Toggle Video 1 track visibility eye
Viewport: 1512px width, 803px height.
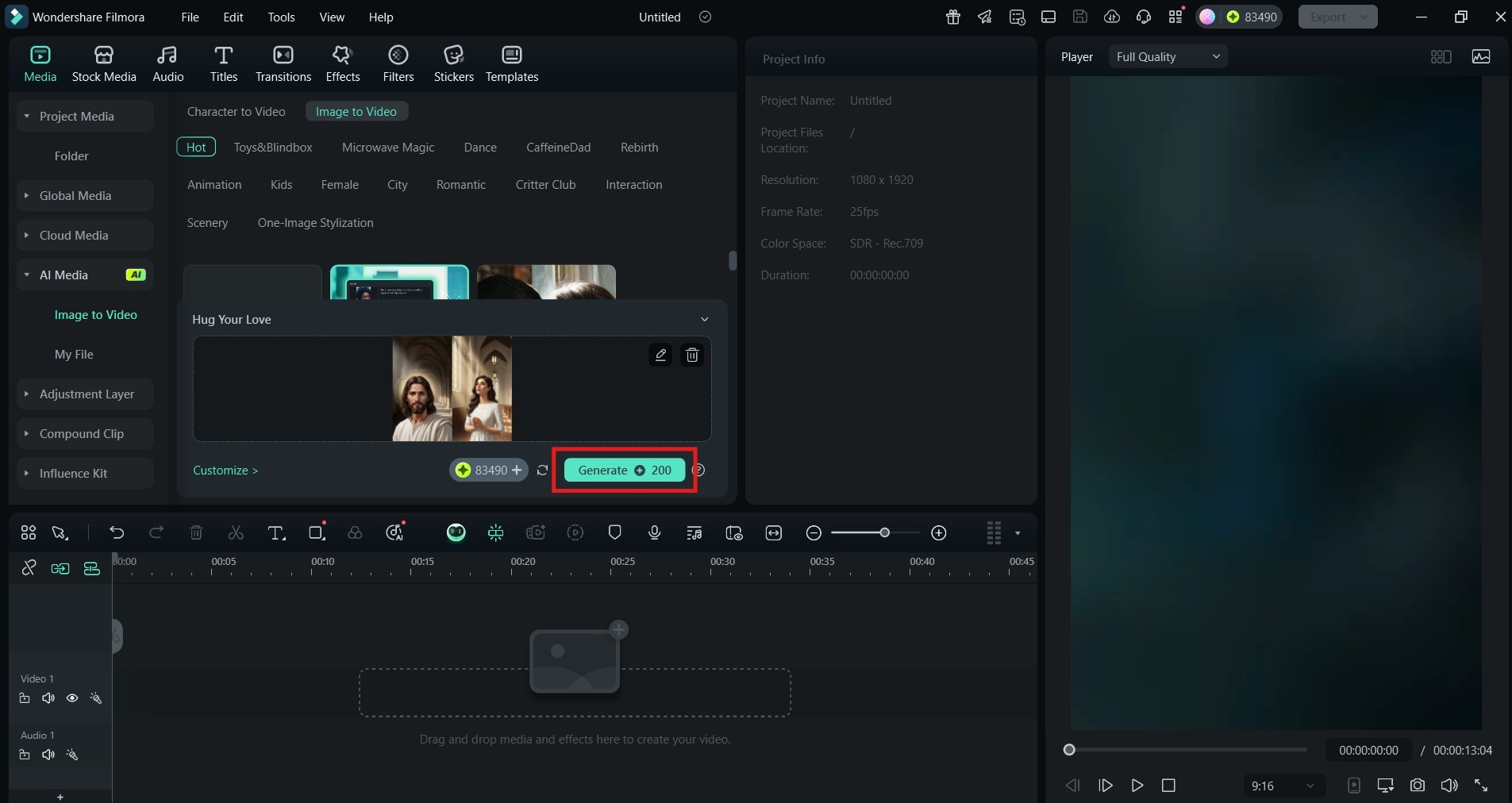(72, 698)
